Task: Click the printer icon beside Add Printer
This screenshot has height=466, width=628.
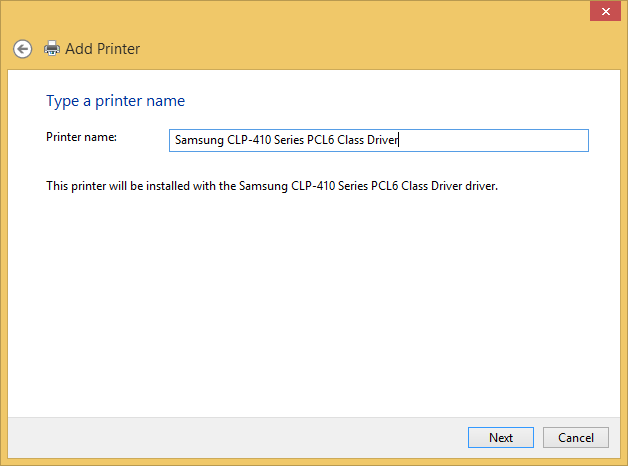Action: tap(52, 48)
